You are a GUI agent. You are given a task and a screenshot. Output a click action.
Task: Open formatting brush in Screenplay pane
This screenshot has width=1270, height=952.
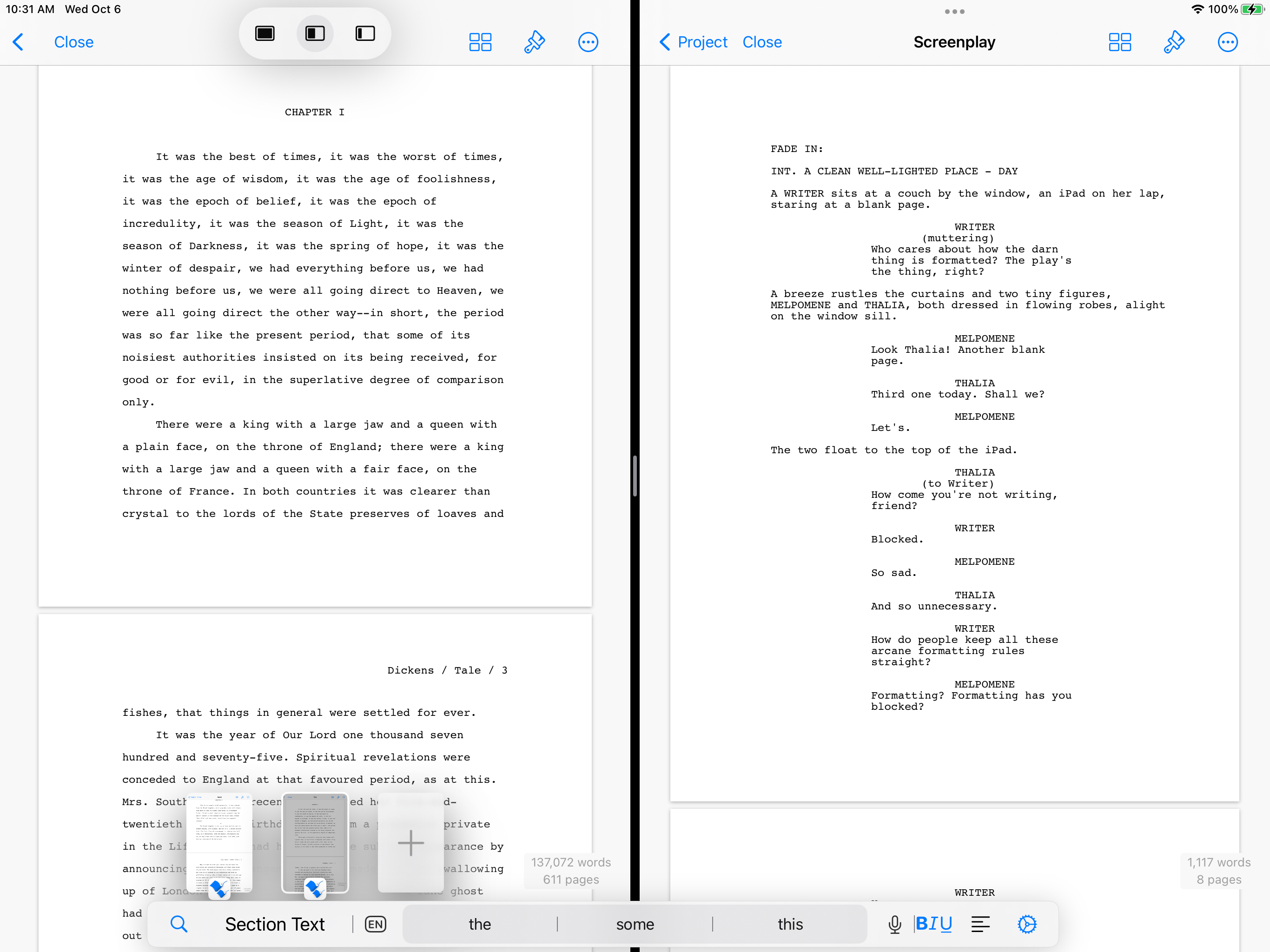[1174, 42]
